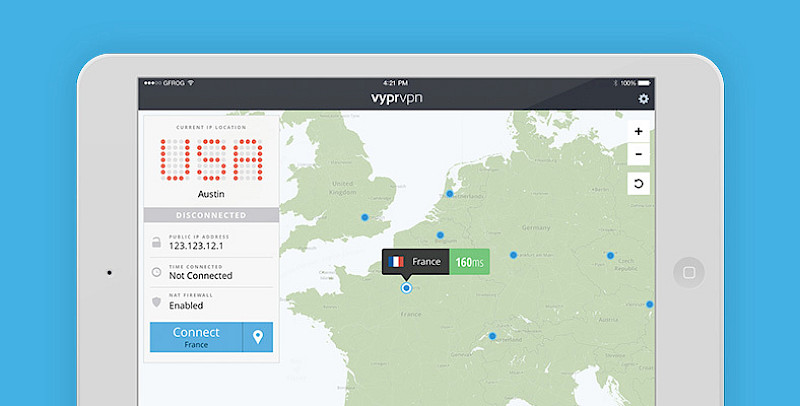
Task: Click the Bluetooth icon in status bar
Action: (x=615, y=83)
